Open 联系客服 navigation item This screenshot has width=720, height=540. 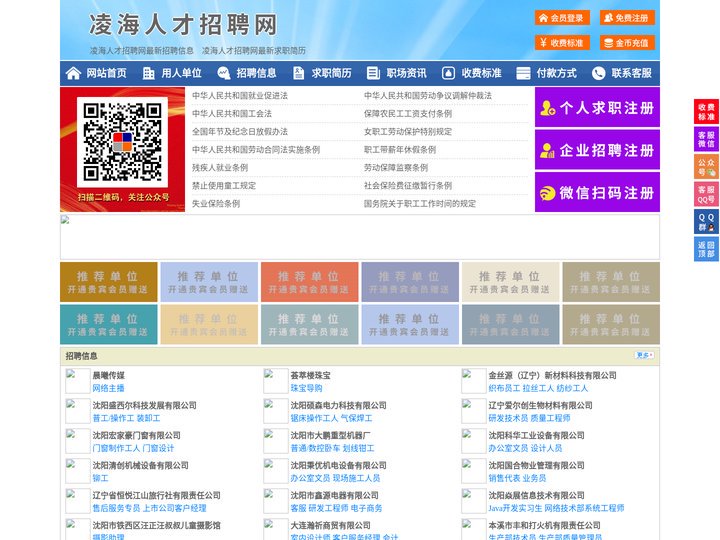tap(631, 73)
